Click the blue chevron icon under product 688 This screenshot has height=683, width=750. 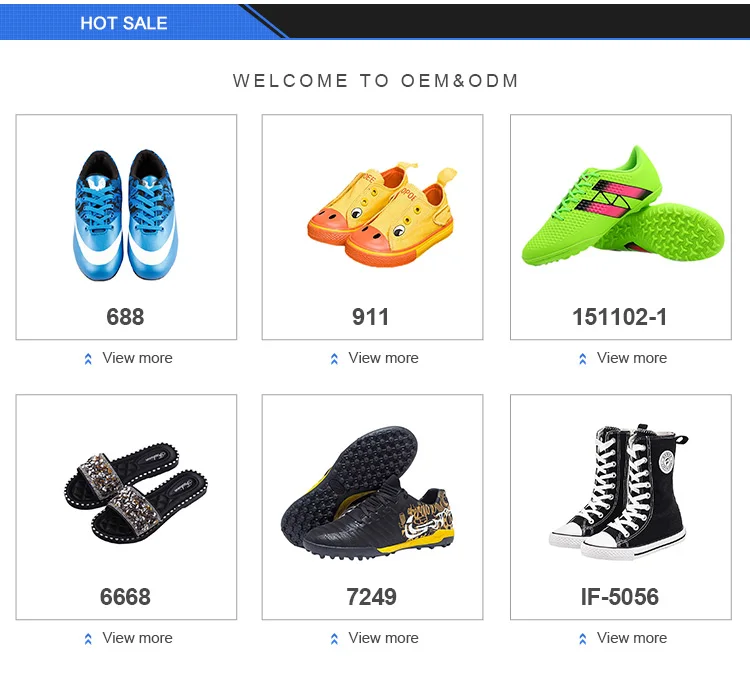point(88,359)
